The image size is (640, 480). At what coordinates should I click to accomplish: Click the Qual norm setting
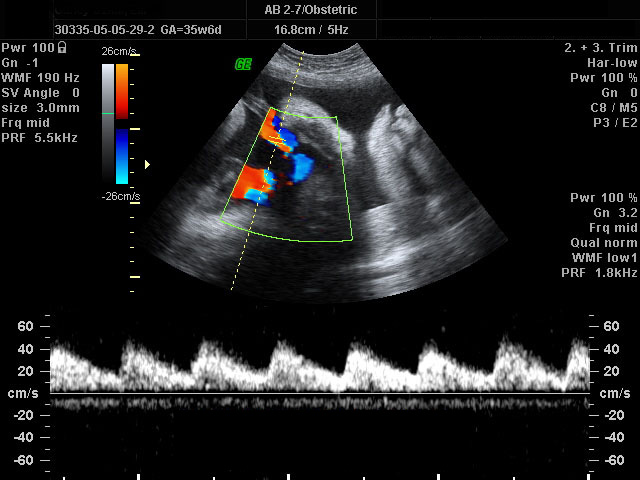tap(604, 243)
